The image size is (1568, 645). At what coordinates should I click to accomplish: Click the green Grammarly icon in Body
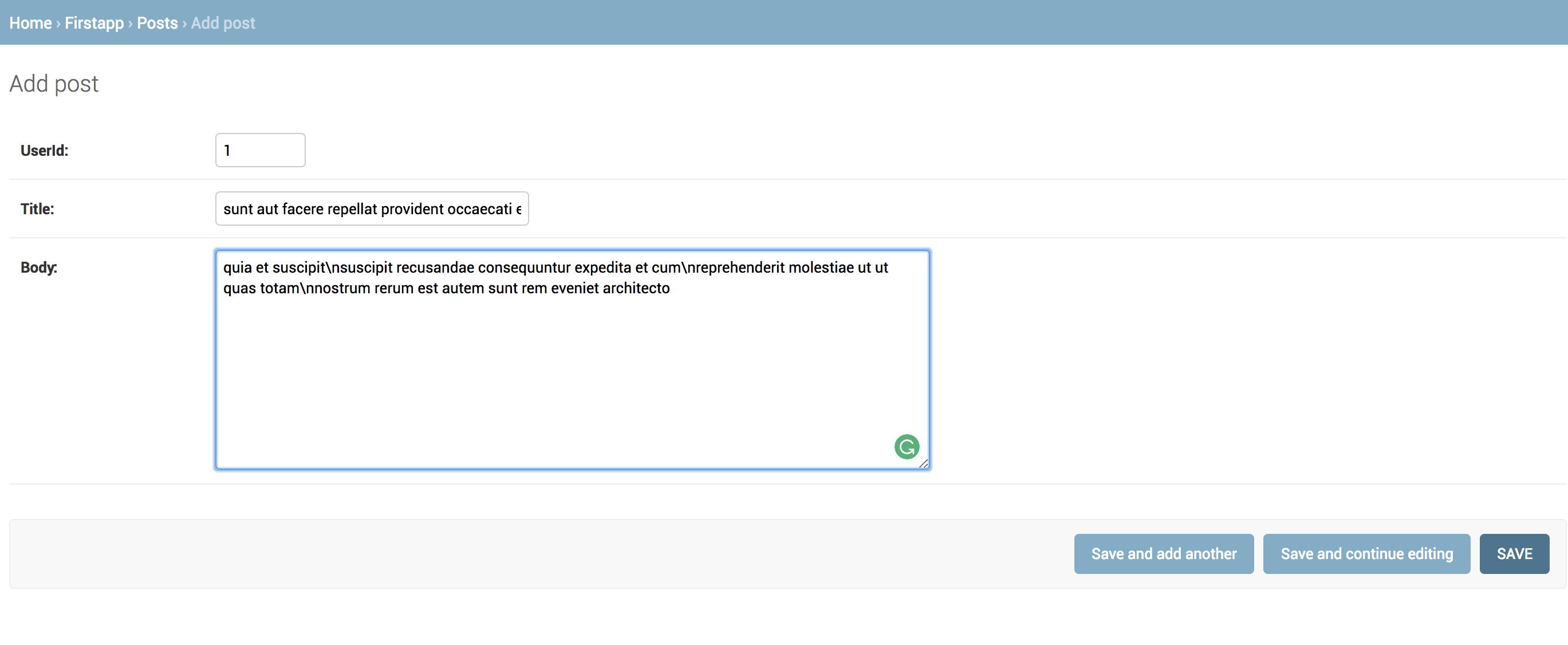(x=907, y=446)
